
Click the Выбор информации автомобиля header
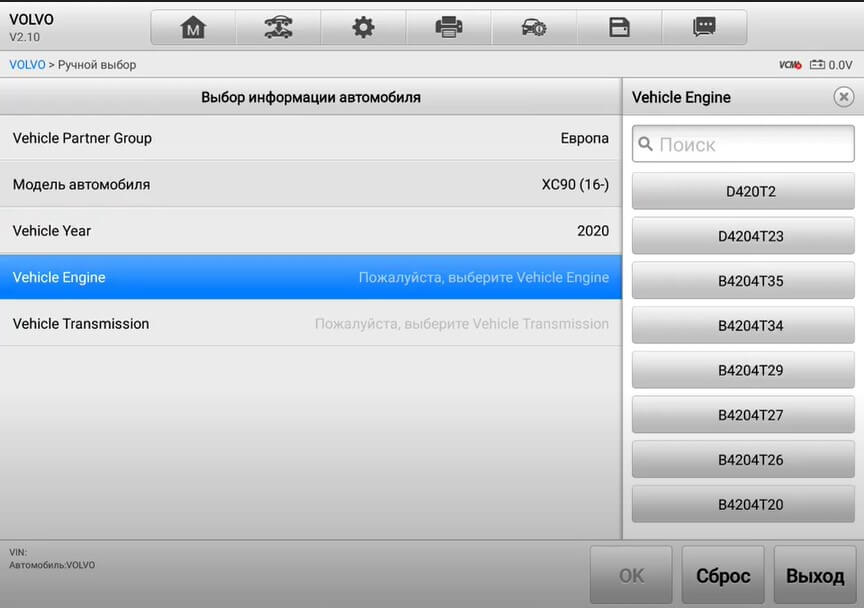coord(311,98)
